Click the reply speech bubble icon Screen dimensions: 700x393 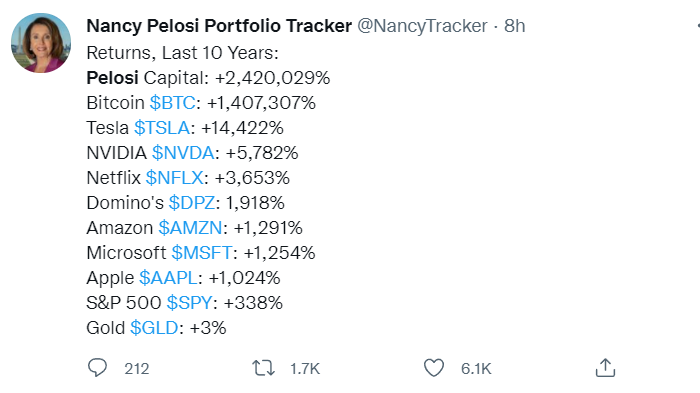[97, 368]
